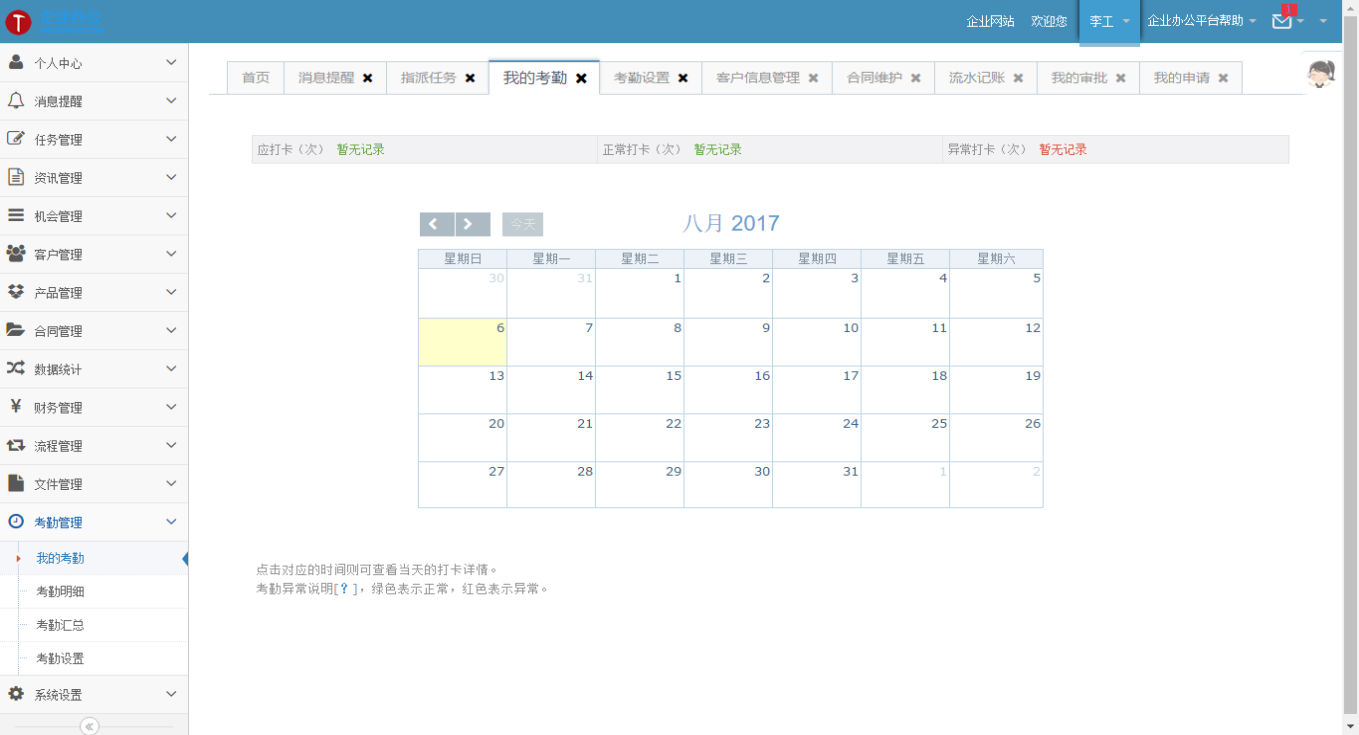Click the 个人中心 person icon
This screenshot has height=735, width=1359.
pos(16,62)
